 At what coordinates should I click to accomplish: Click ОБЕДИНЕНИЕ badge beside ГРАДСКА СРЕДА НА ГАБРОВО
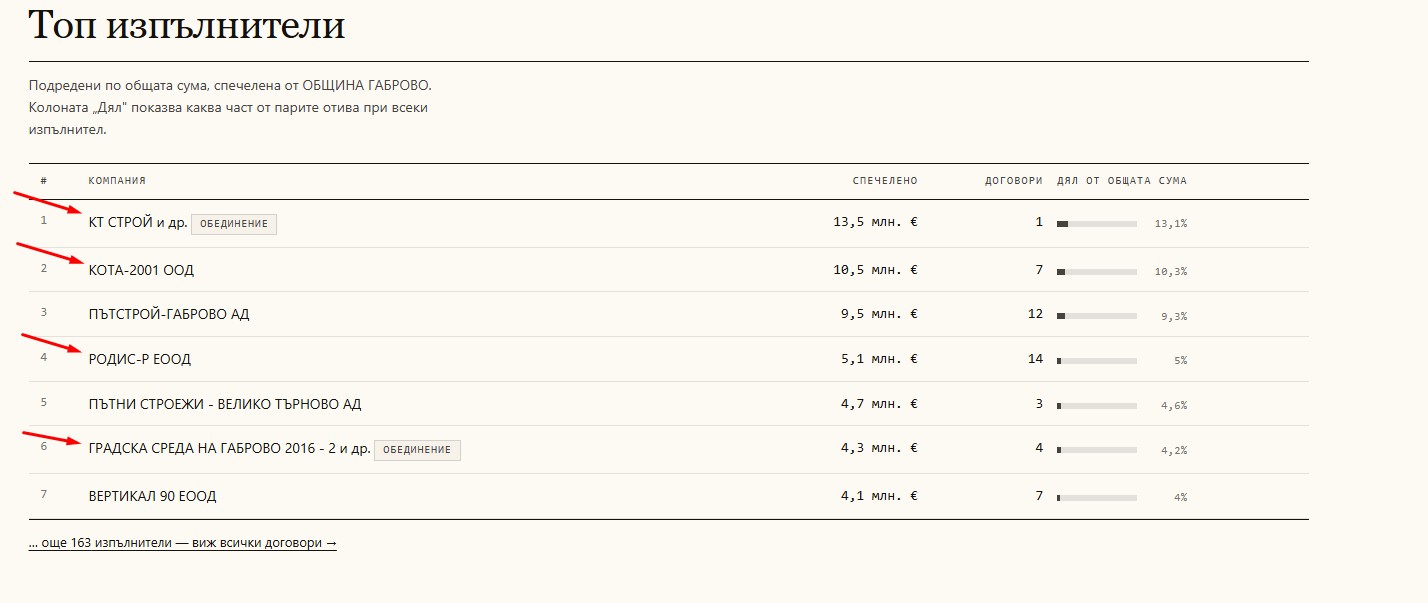417,450
